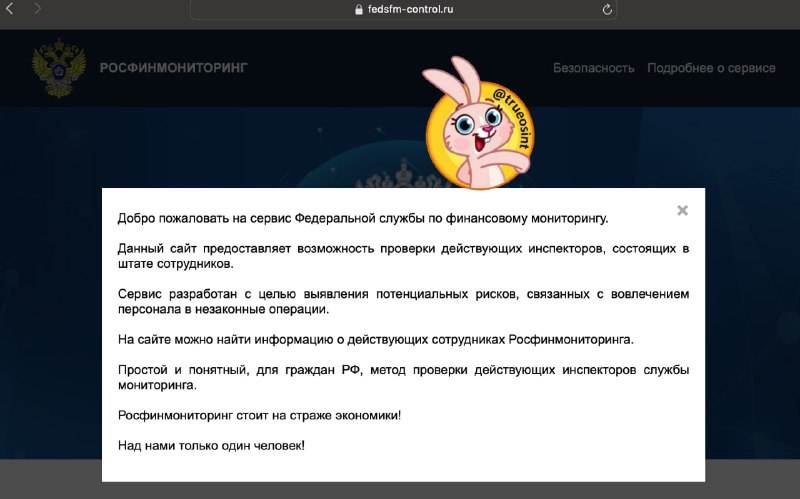Screen dimensions: 800x499
Task: Click the paragraph starting 'Данный сайт предоставляет'
Action: (403, 256)
